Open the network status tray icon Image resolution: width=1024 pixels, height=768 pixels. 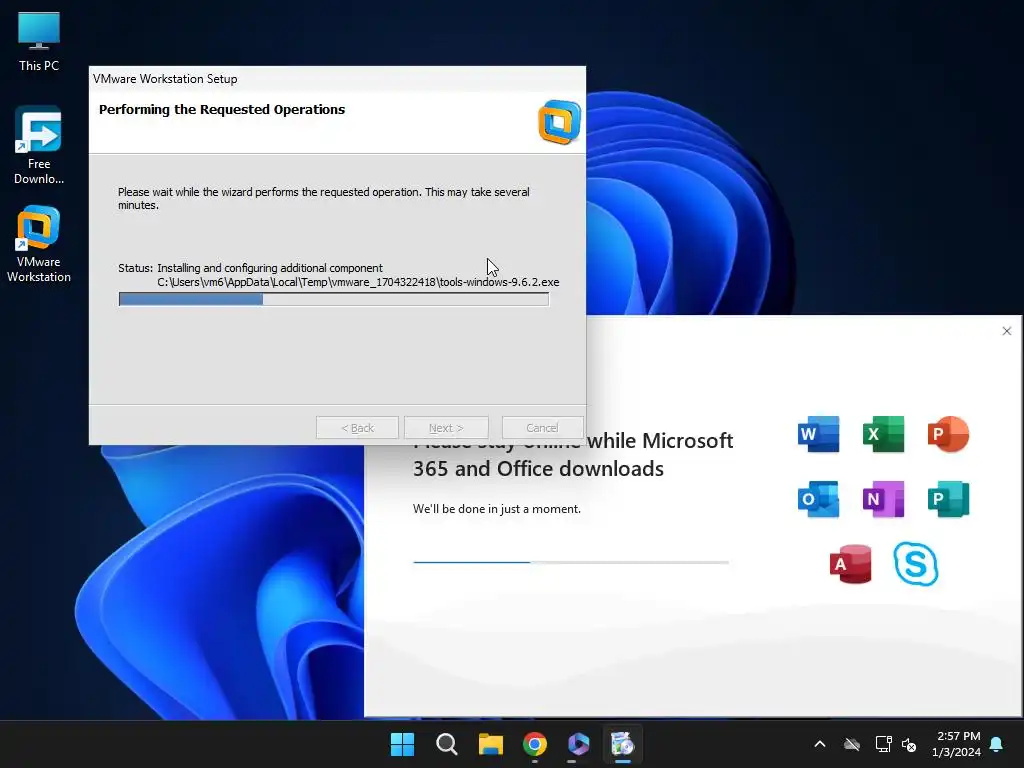883,744
